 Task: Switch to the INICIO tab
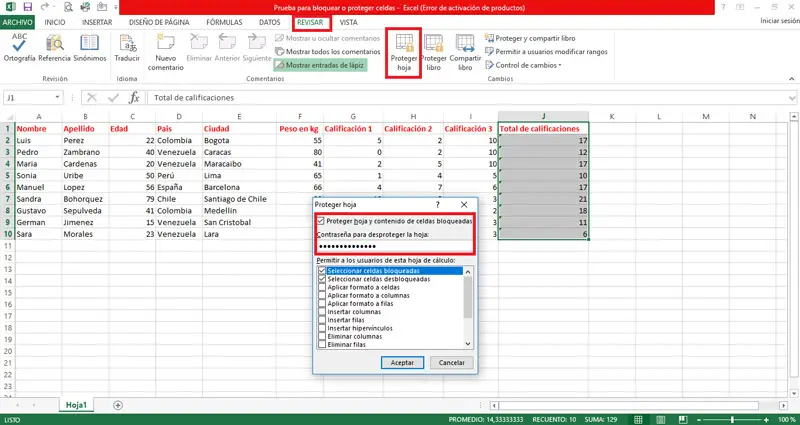(x=55, y=22)
